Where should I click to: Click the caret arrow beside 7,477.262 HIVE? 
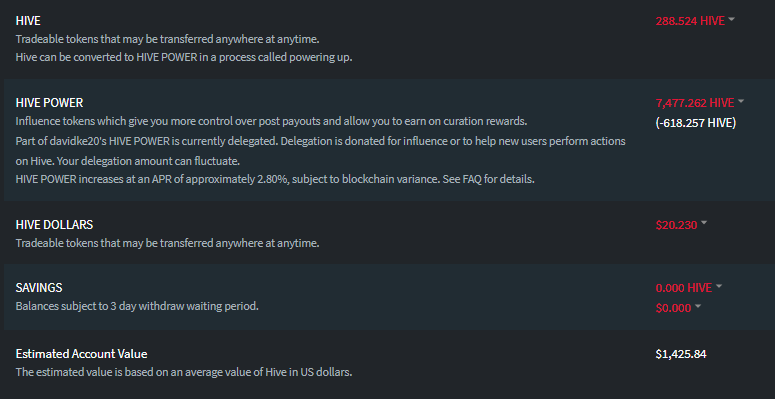tap(741, 101)
